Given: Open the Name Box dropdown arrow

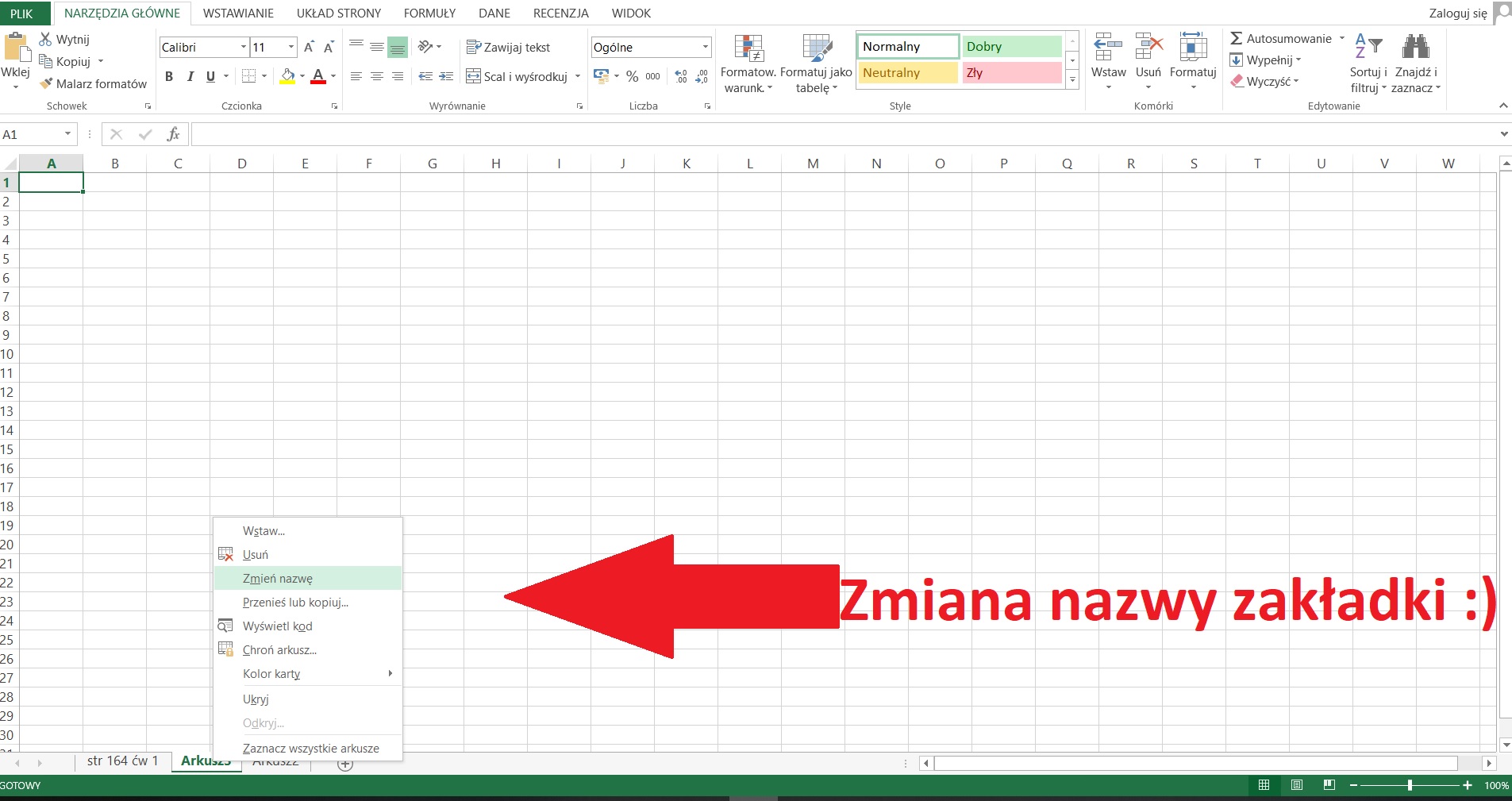Looking at the screenshot, I should [67, 134].
